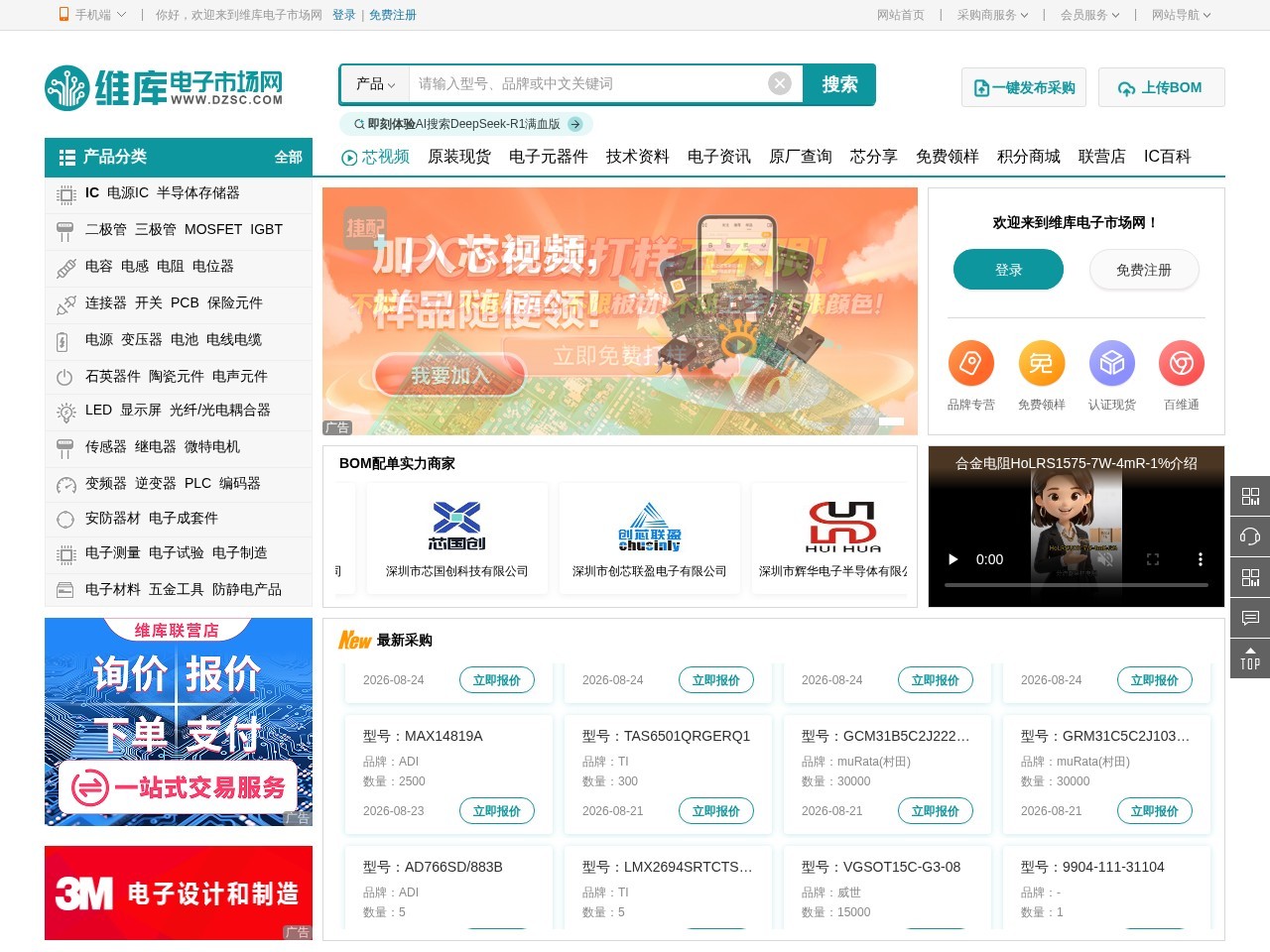Expand the 手机端 dropdown
Screen dimensions: 1270x952
121,15
